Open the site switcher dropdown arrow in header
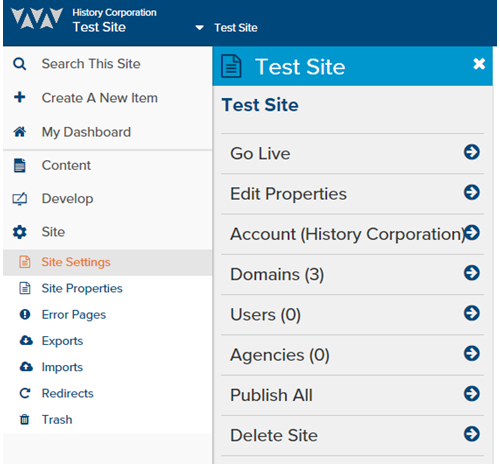 click(x=199, y=28)
